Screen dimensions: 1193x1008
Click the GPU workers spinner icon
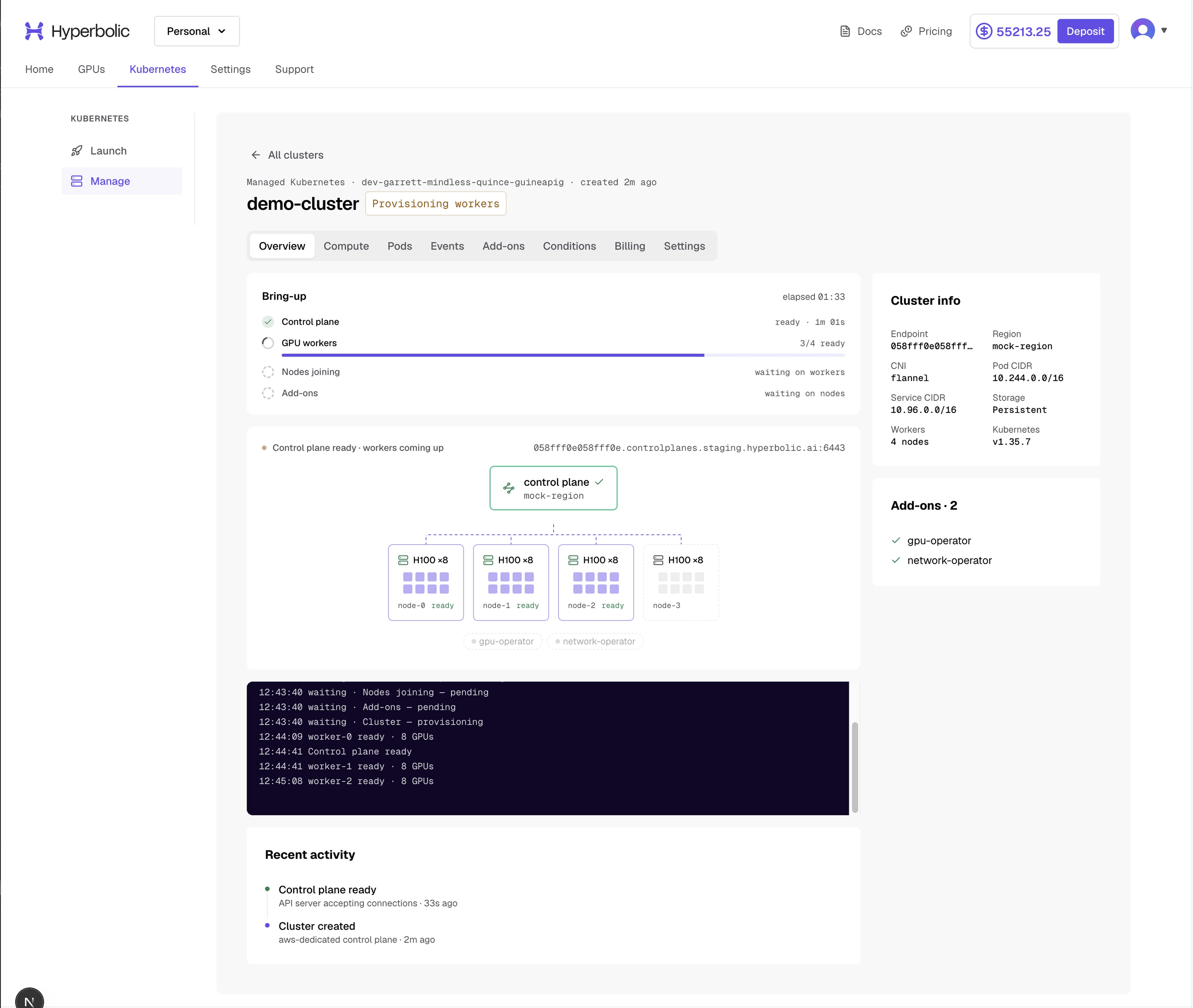point(267,343)
